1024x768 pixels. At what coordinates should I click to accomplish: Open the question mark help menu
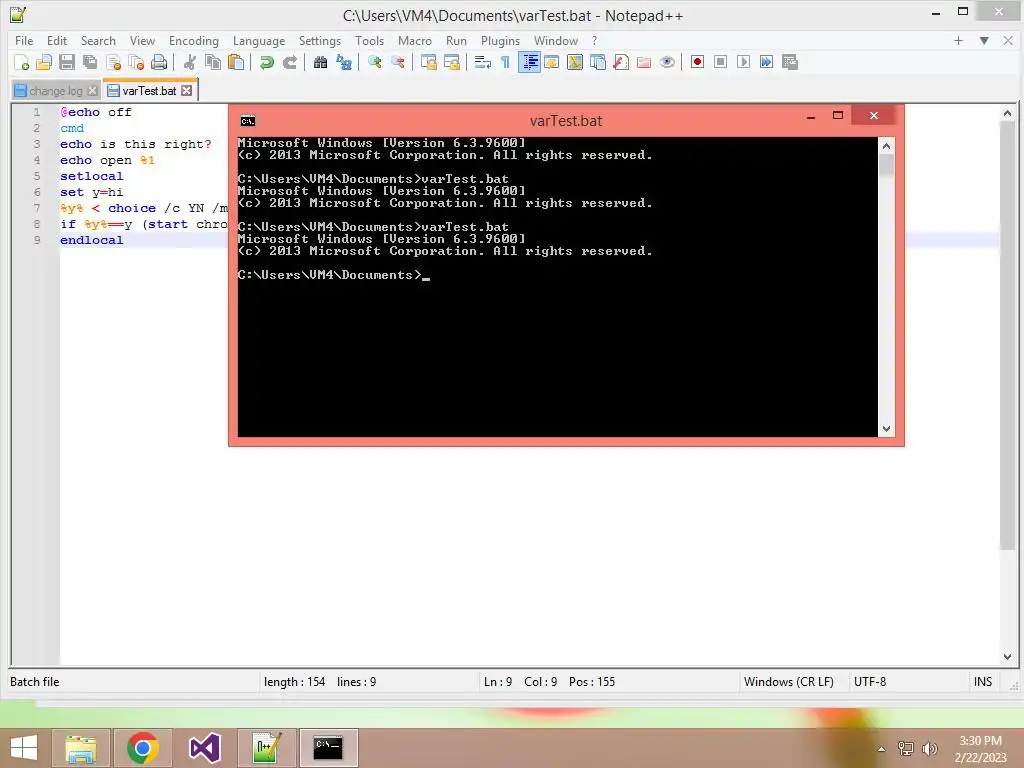pos(594,40)
